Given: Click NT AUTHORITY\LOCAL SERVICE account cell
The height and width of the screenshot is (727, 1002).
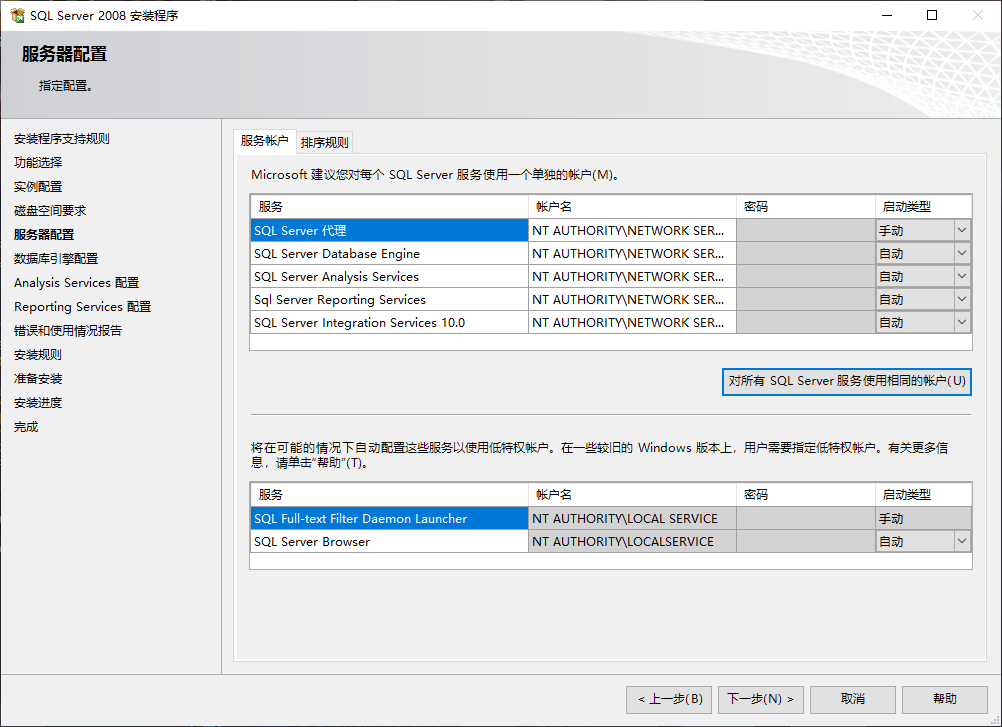Looking at the screenshot, I should pyautogui.click(x=632, y=519).
